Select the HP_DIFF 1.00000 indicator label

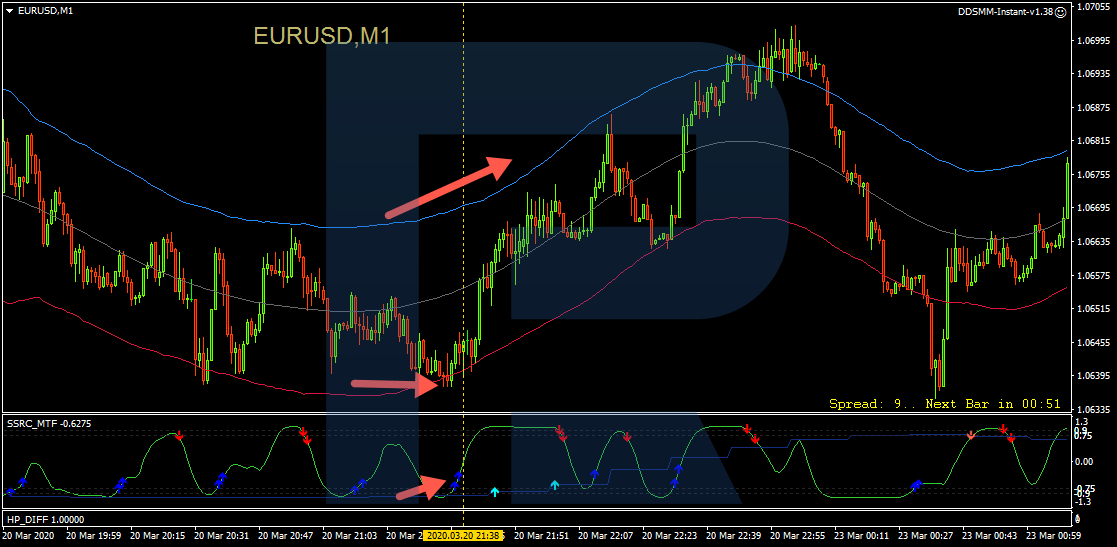click(45, 519)
